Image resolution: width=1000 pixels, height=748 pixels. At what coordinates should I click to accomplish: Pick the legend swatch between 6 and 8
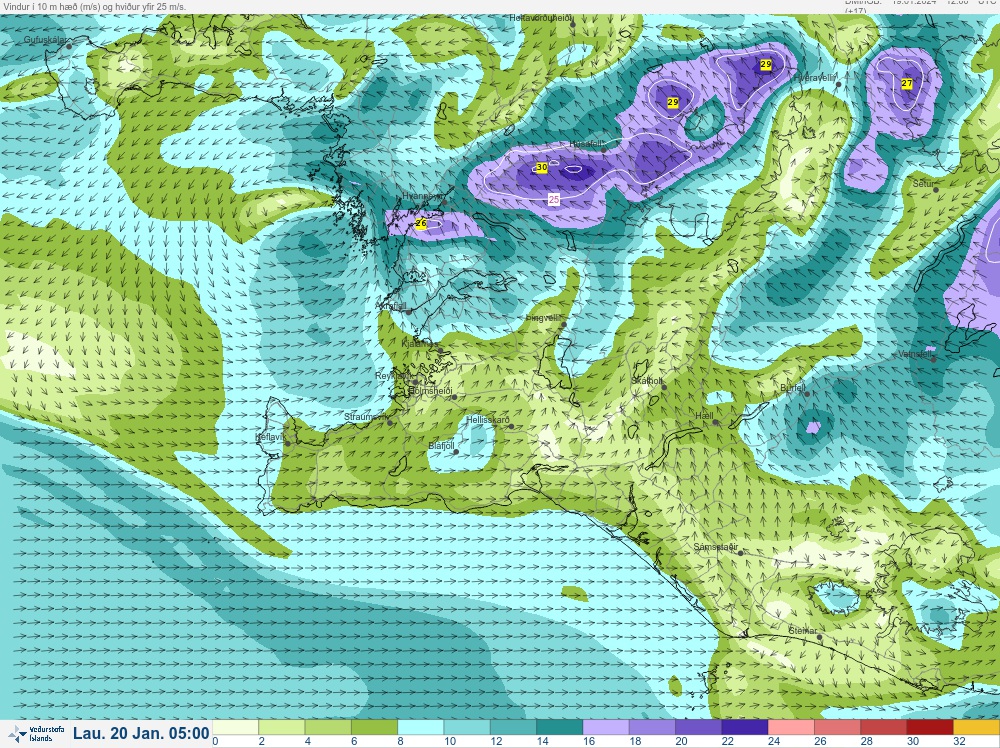tap(374, 728)
